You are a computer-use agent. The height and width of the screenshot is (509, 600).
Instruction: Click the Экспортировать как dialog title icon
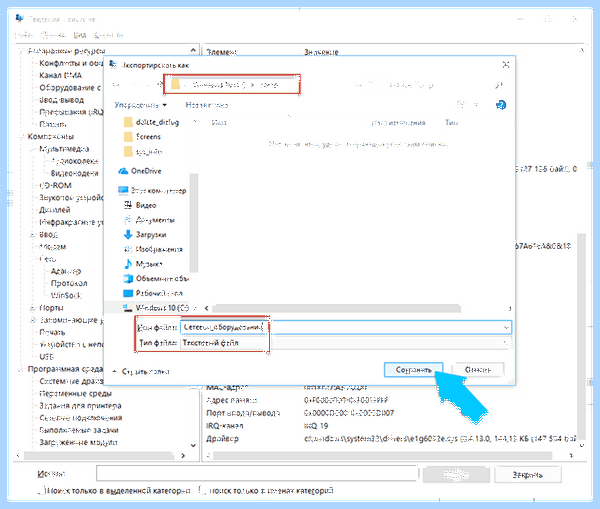[113, 64]
